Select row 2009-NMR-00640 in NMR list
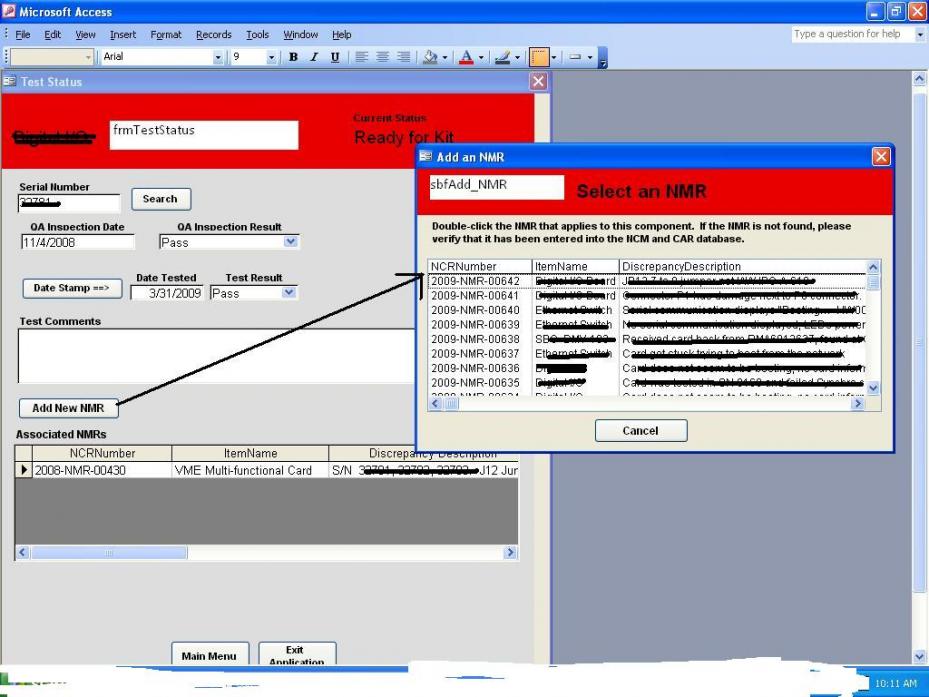 click(647, 310)
